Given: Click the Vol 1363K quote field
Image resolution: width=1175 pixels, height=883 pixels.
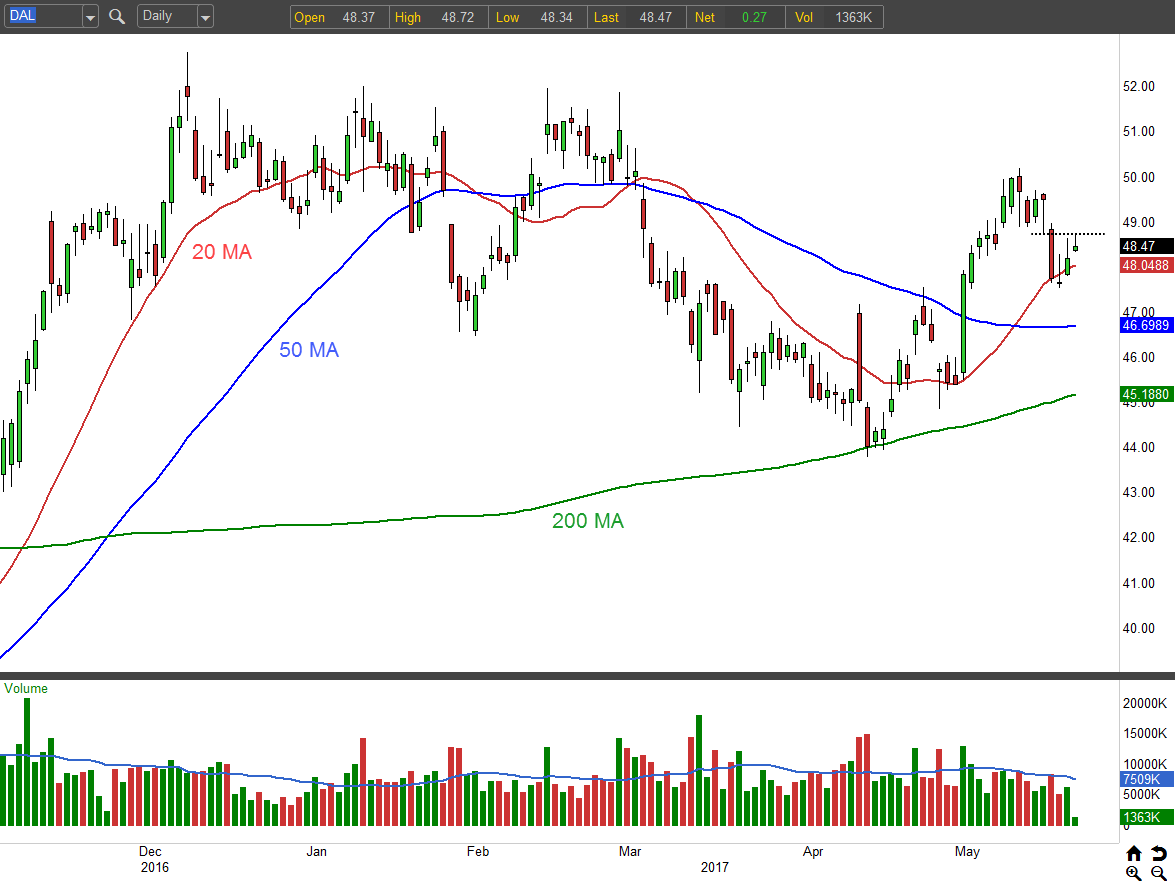Looking at the screenshot, I should pyautogui.click(x=834, y=17).
